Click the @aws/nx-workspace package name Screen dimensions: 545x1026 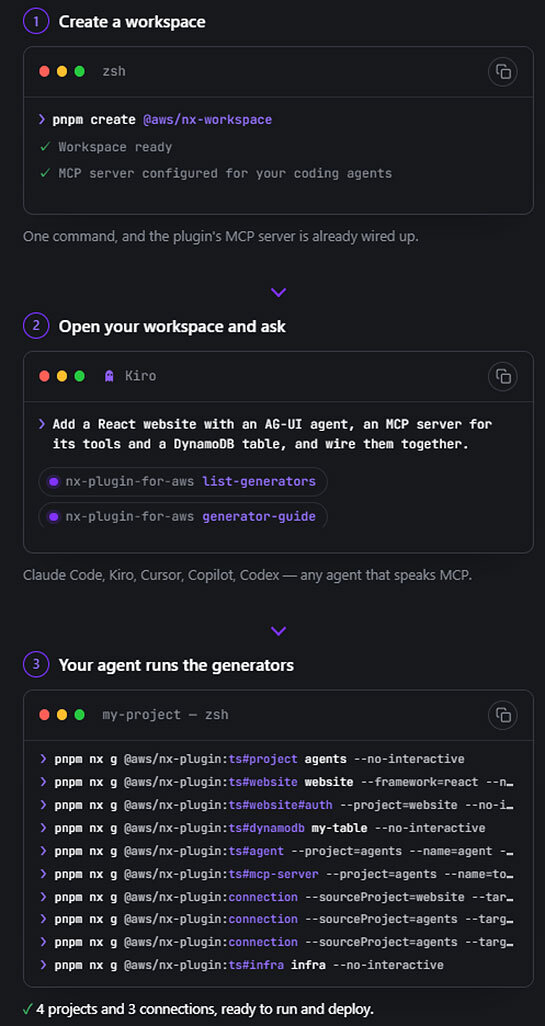click(x=207, y=120)
